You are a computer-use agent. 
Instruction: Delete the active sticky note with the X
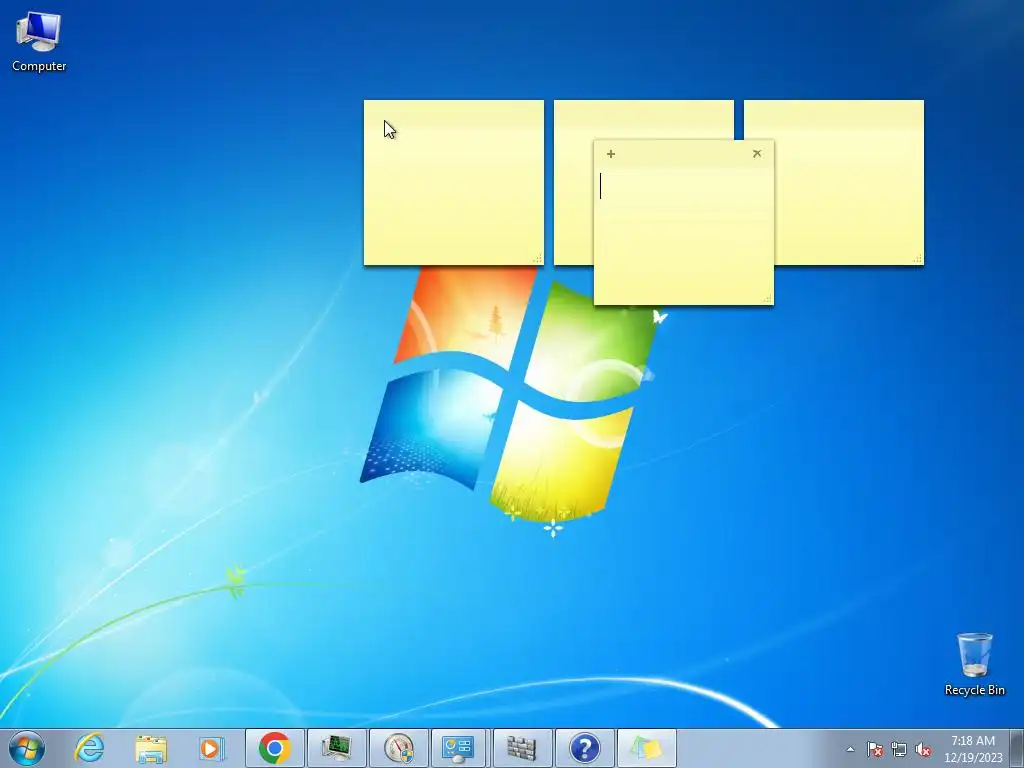757,153
